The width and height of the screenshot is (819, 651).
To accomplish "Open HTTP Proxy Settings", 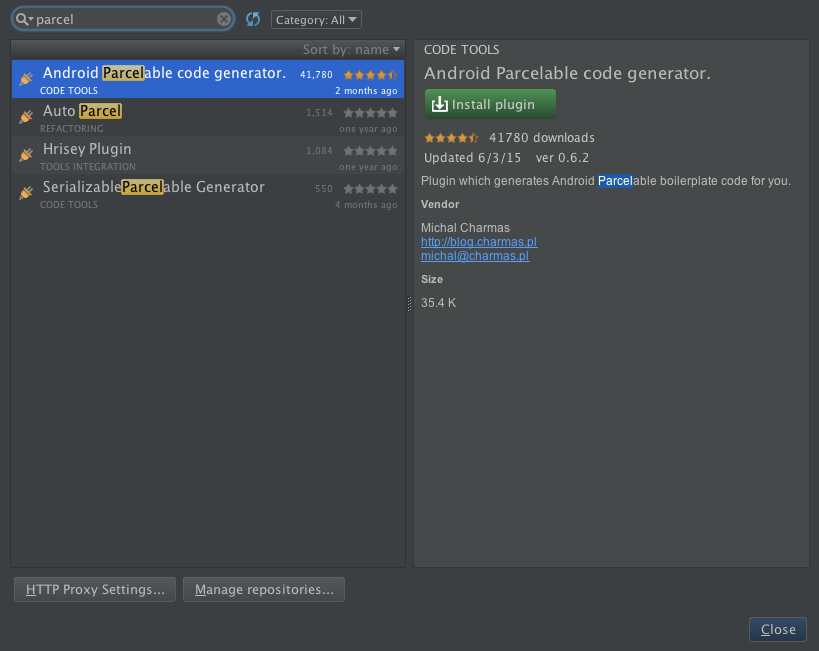I will point(94,589).
